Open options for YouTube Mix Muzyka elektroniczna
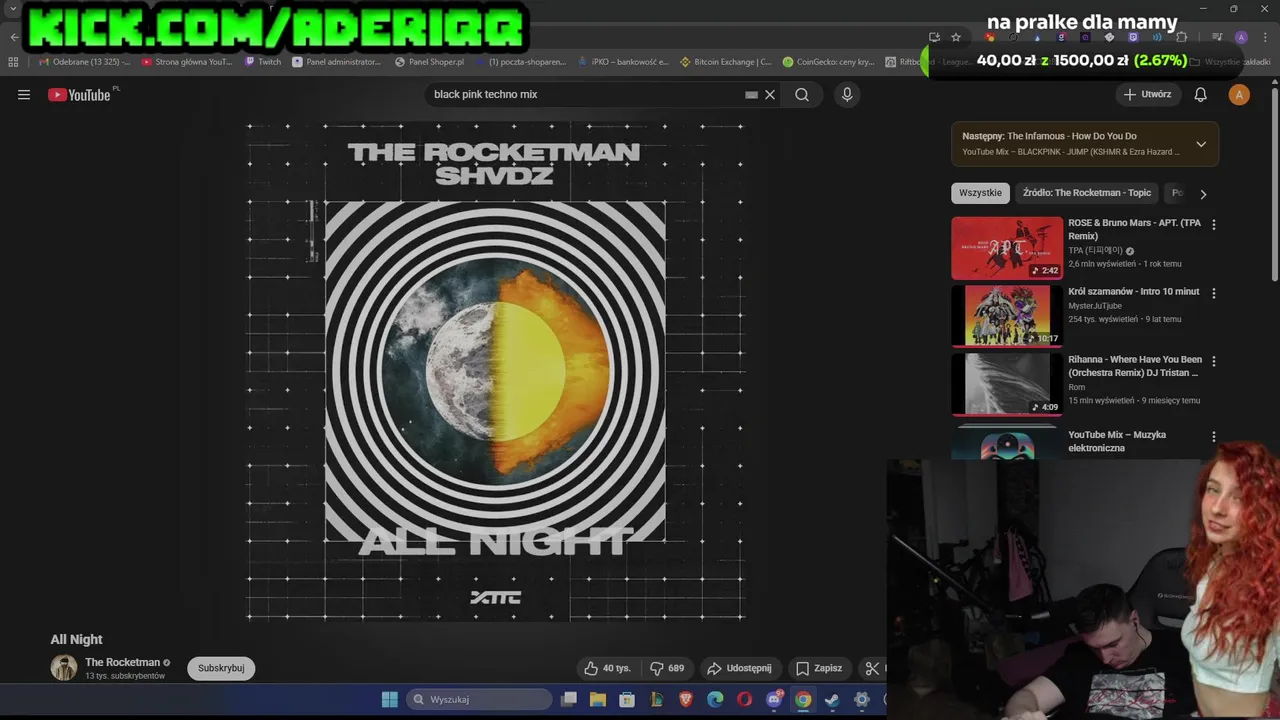The width and height of the screenshot is (1280, 720). coord(1214,437)
